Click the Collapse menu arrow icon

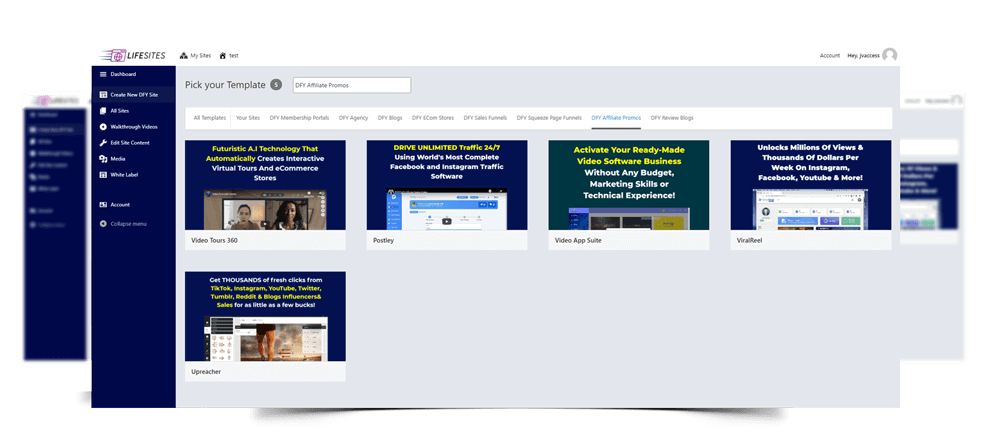tap(103, 223)
